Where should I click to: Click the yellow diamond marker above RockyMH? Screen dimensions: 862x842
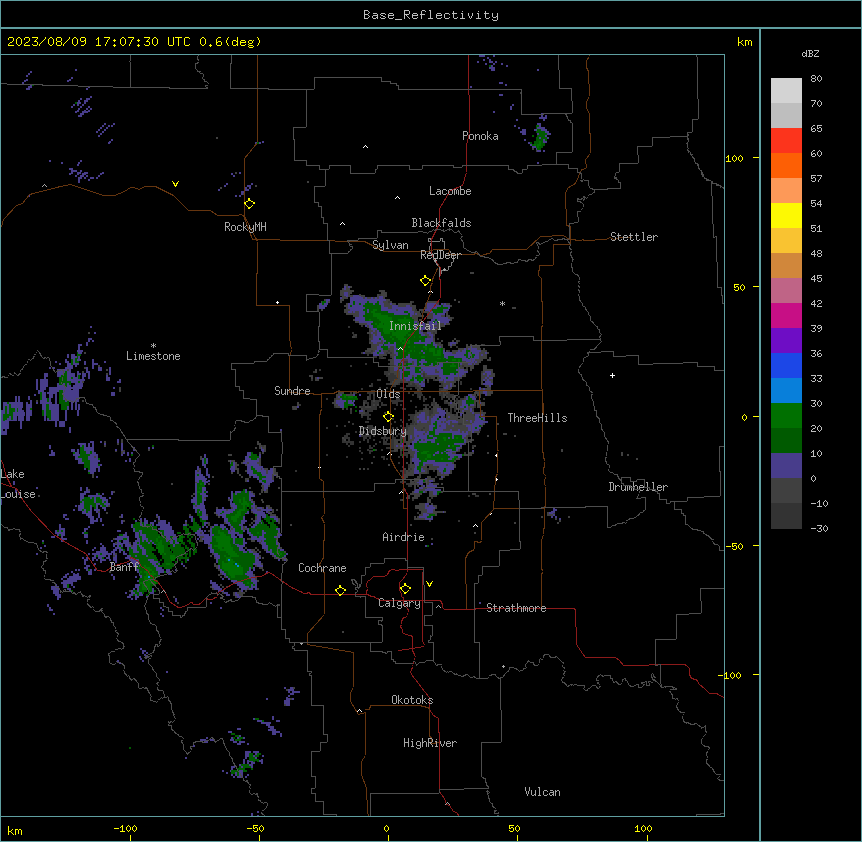coord(250,204)
